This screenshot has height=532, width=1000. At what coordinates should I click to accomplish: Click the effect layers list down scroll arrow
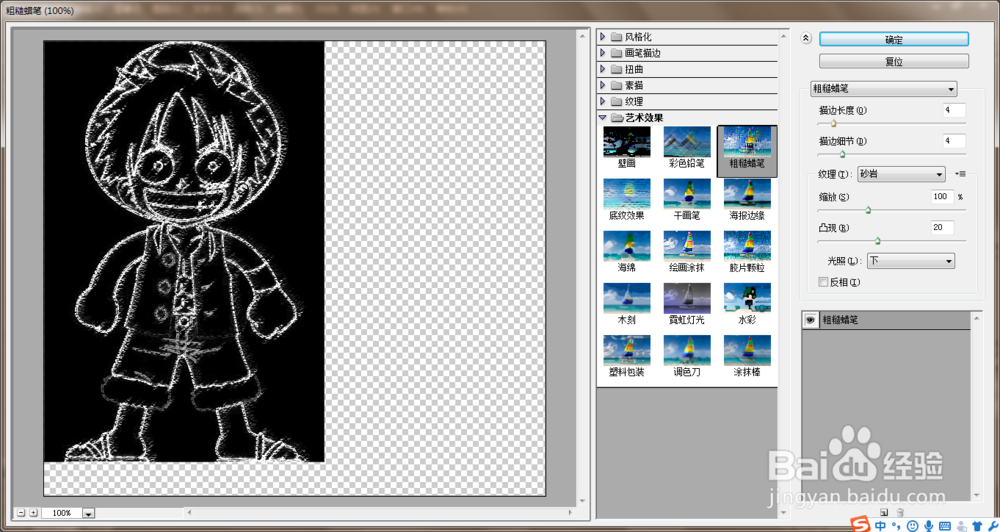point(976,495)
